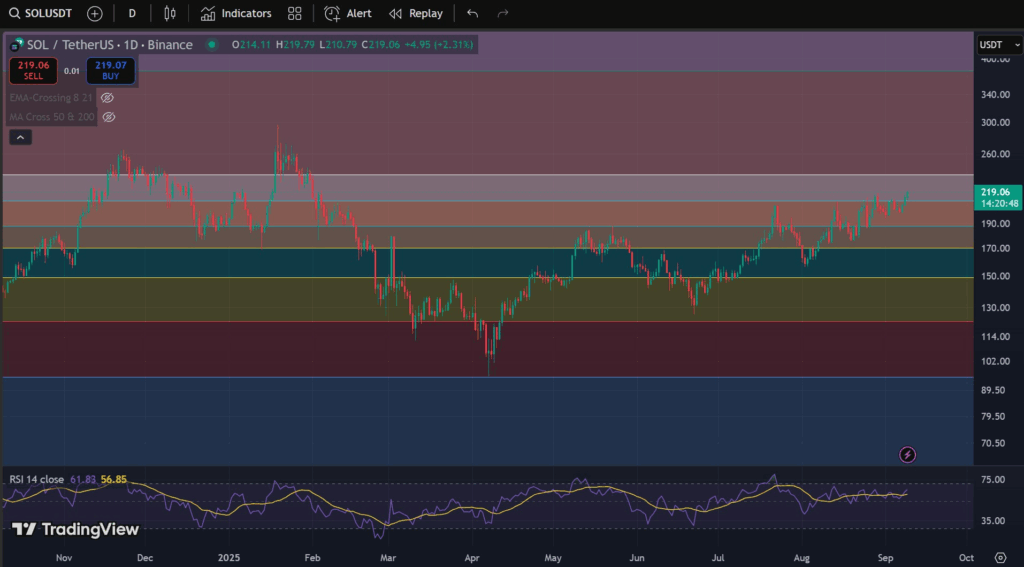Viewport: 1024px width, 567px height.
Task: Click the Jun label on time axis
Action: (637, 558)
